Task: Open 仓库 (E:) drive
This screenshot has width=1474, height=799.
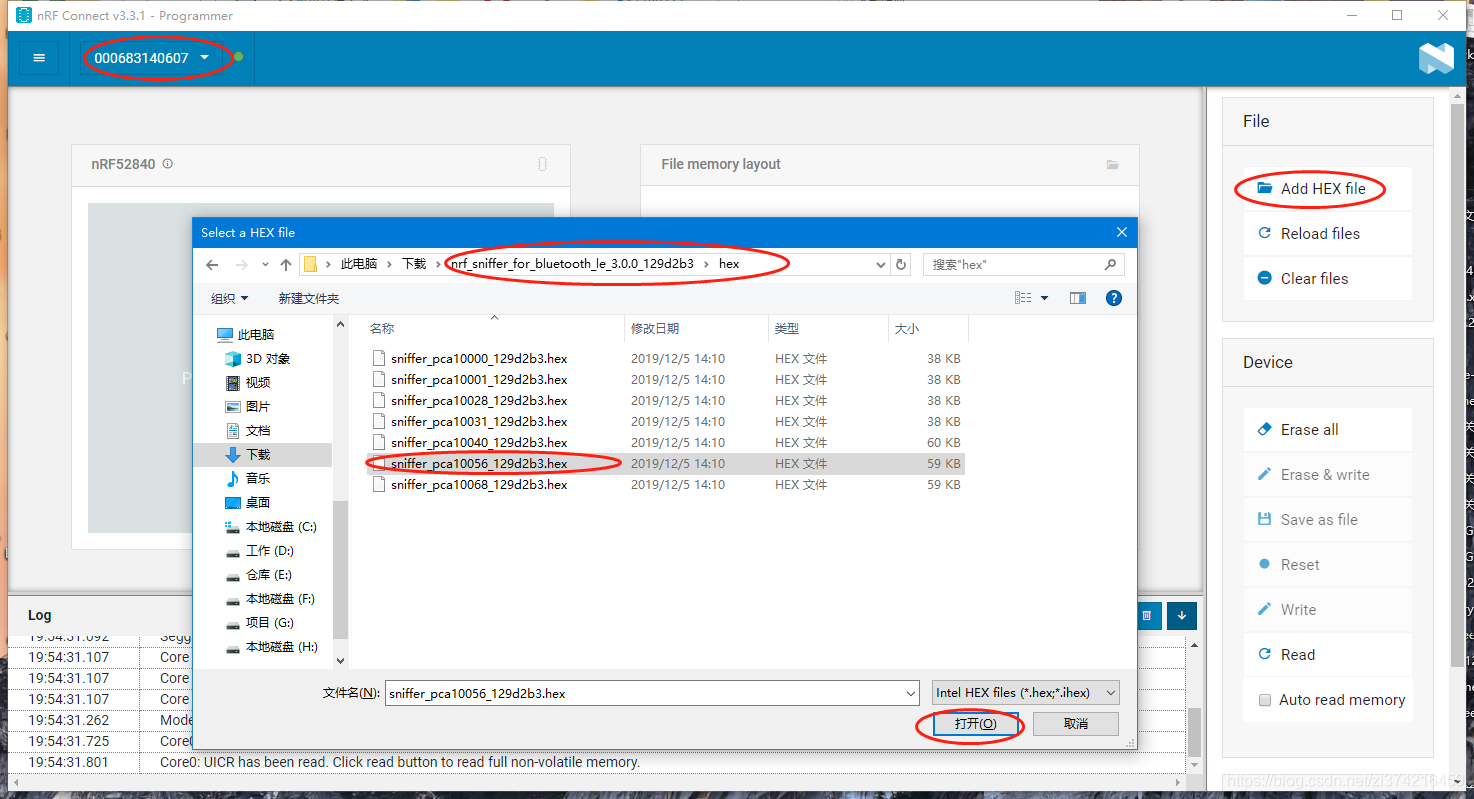Action: (x=258, y=574)
